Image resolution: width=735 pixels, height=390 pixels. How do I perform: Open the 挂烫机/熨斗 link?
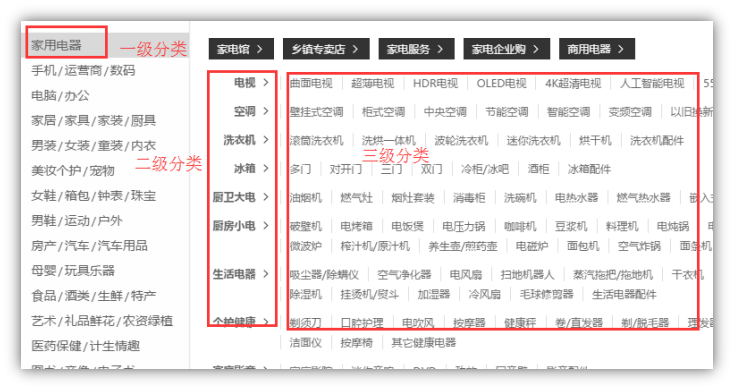point(369,294)
